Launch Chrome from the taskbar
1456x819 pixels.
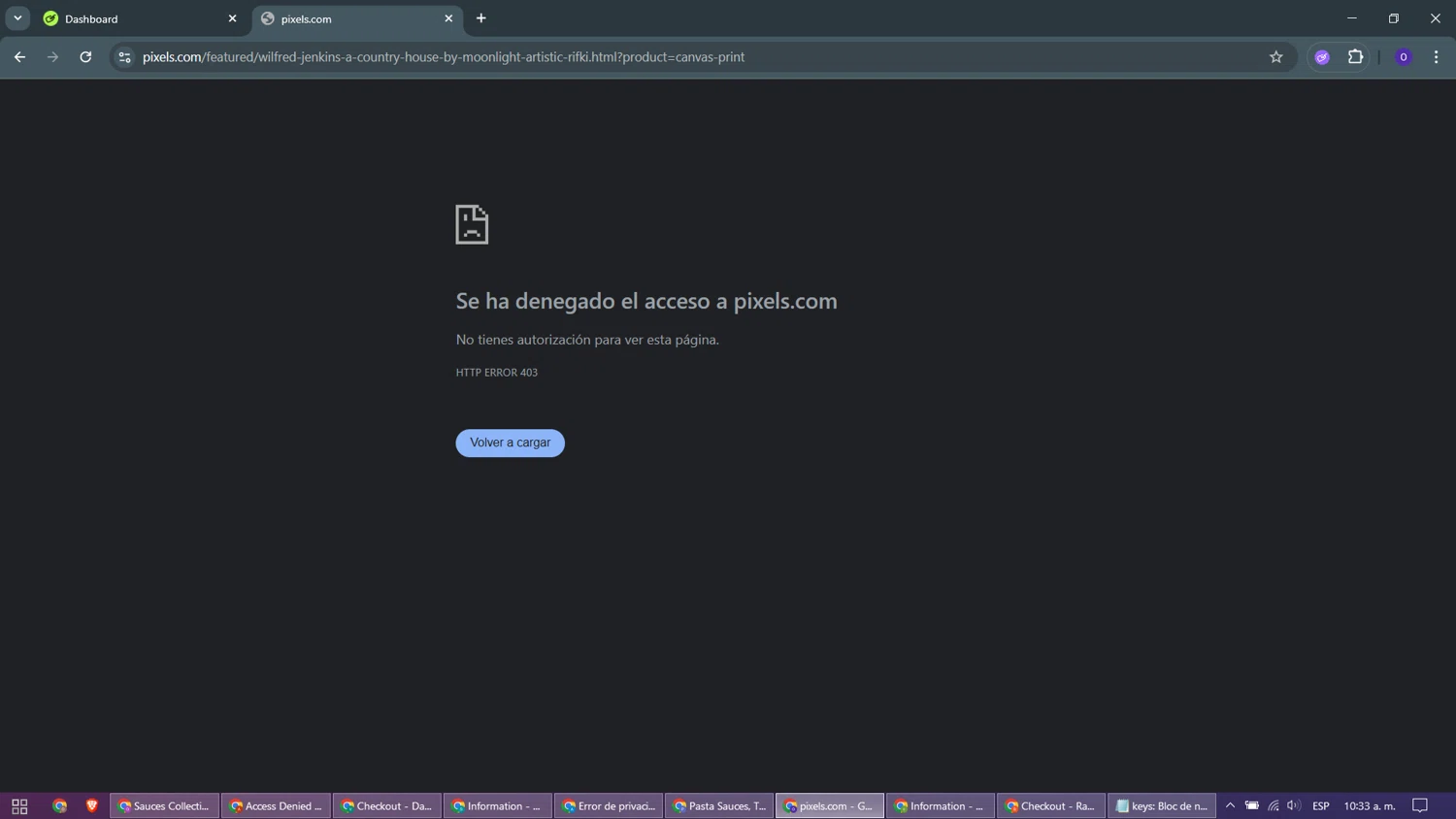(x=60, y=806)
